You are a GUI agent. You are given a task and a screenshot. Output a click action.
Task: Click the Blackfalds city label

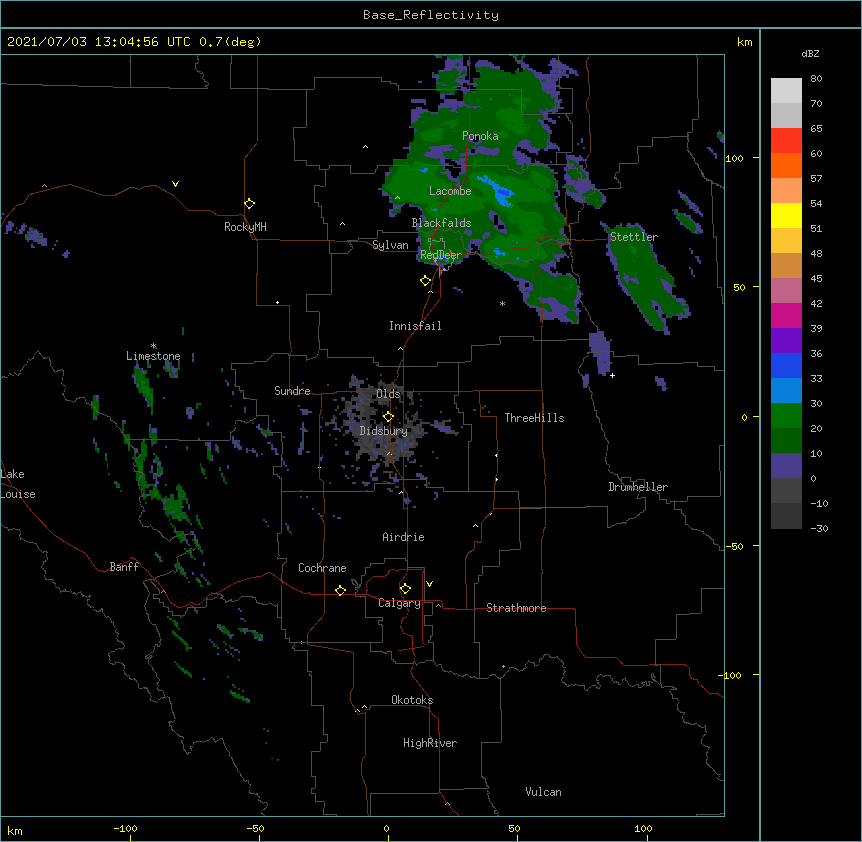coord(441,223)
